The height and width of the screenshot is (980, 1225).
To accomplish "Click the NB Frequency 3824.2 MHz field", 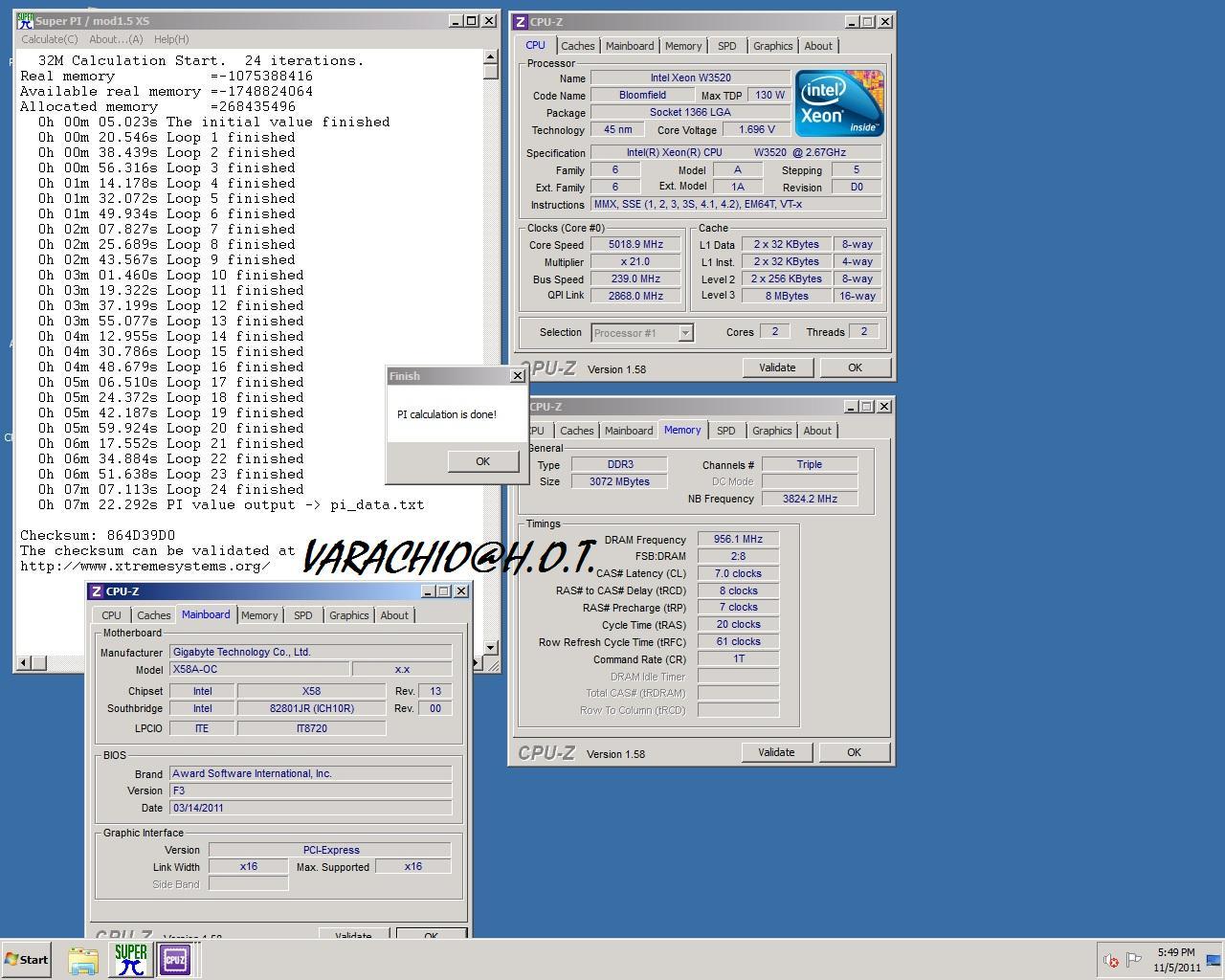I will [x=810, y=499].
